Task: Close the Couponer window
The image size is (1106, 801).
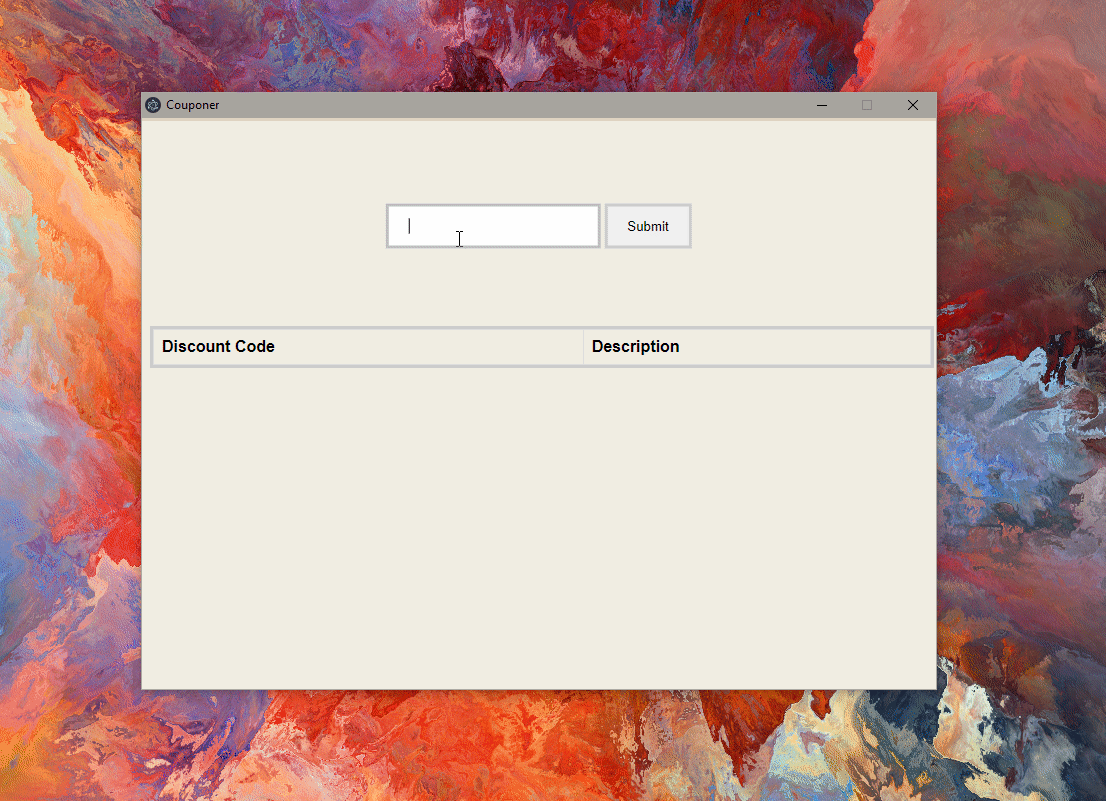Action: 913,105
